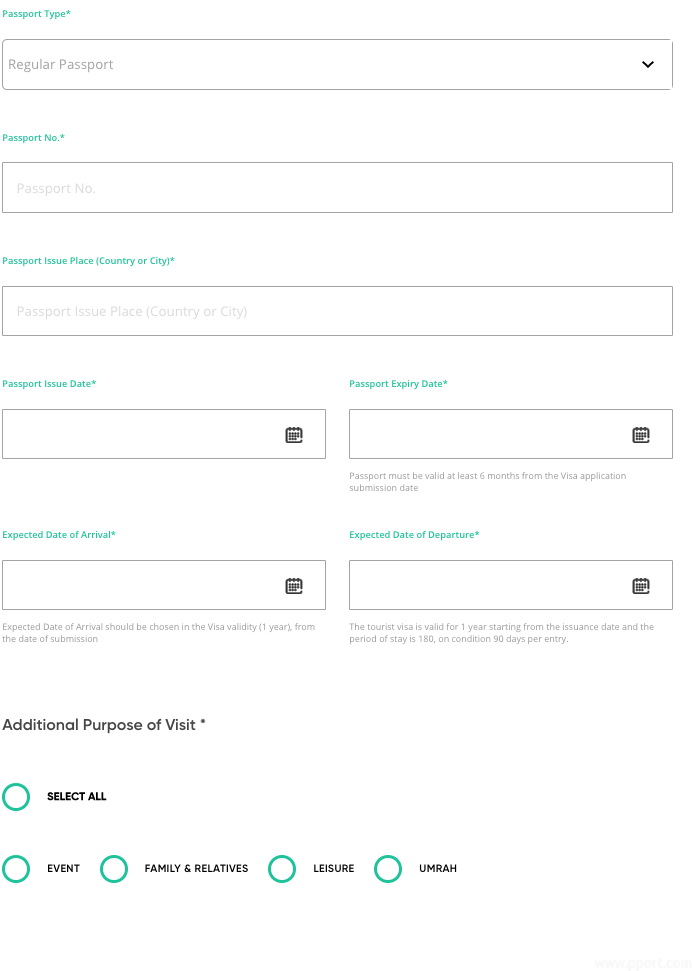Click the Expected Date of Arrival field
This screenshot has width=692, height=971.
(140, 586)
